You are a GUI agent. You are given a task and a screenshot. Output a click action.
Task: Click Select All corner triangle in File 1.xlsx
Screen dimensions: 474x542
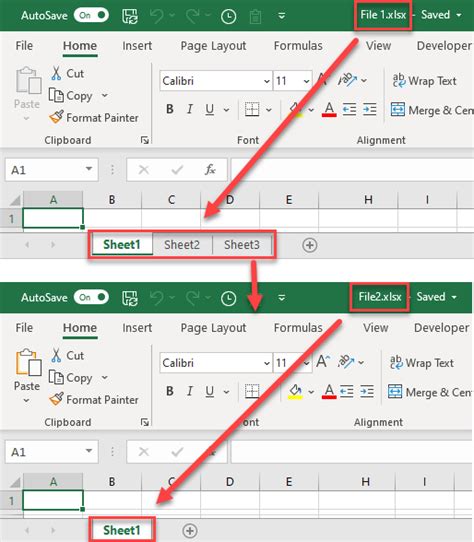point(15,200)
